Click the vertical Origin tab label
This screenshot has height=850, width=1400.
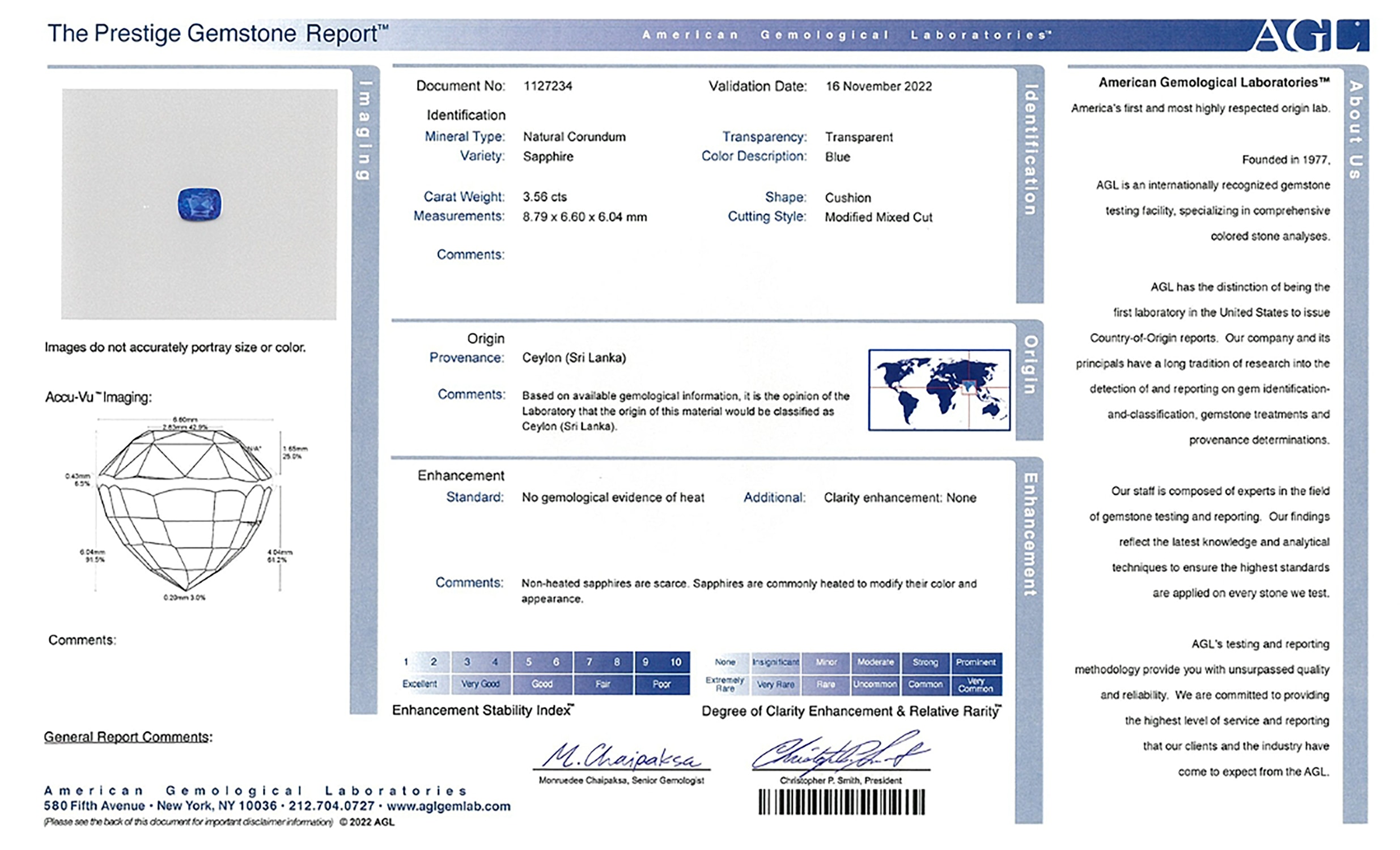pyautogui.click(x=1030, y=364)
